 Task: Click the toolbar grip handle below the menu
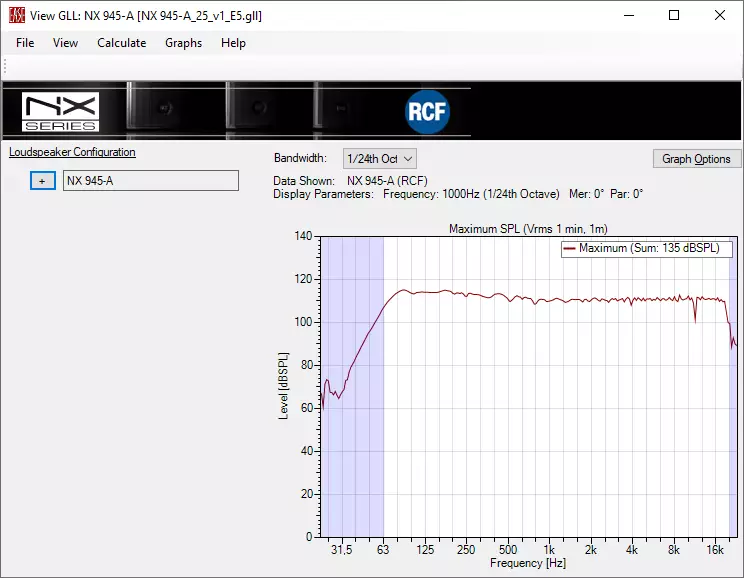(x=5, y=66)
